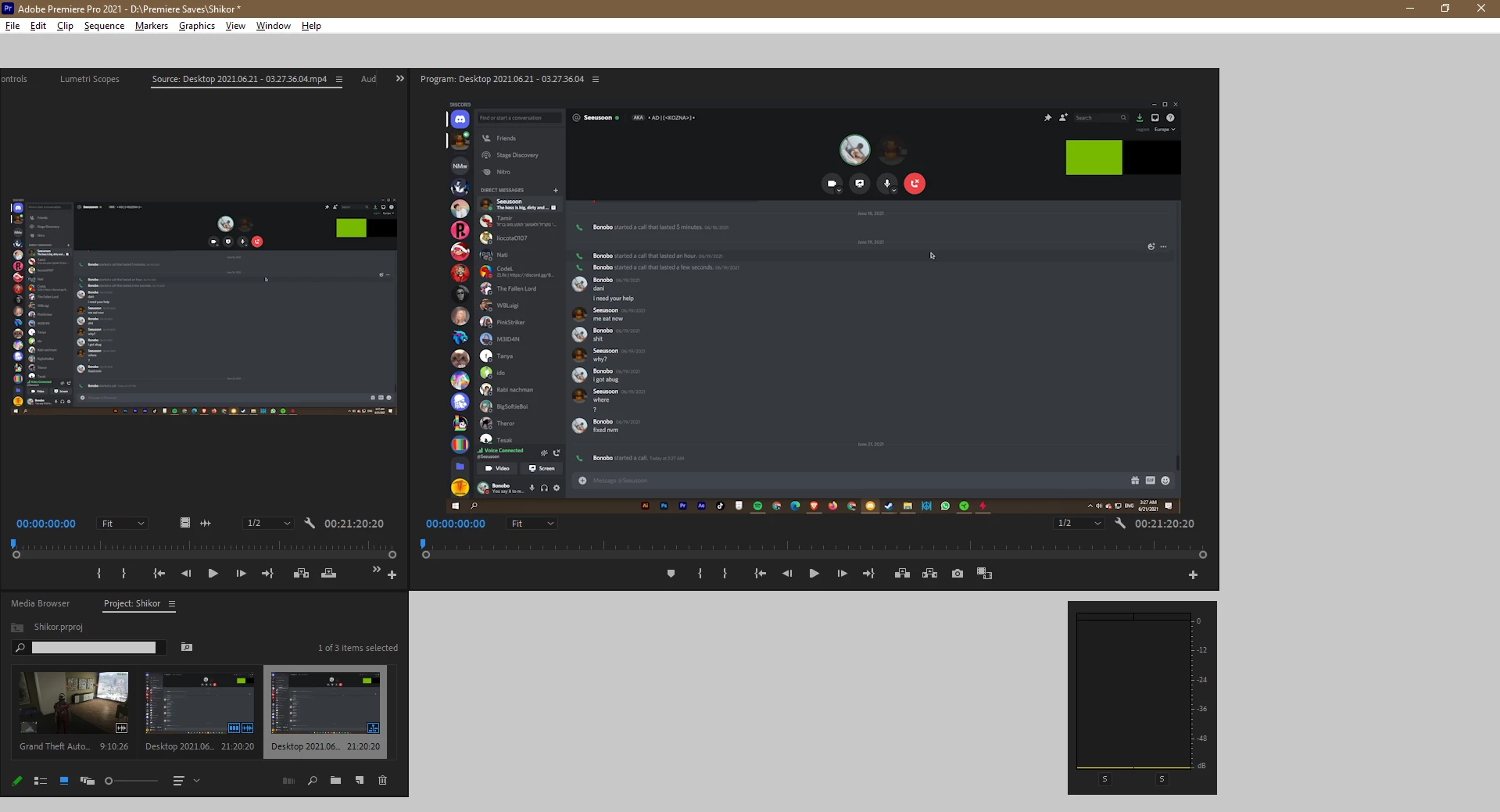Viewport: 1500px width, 812px height.
Task: Open Source monitor button editor (plus icon)
Action: pyautogui.click(x=392, y=575)
